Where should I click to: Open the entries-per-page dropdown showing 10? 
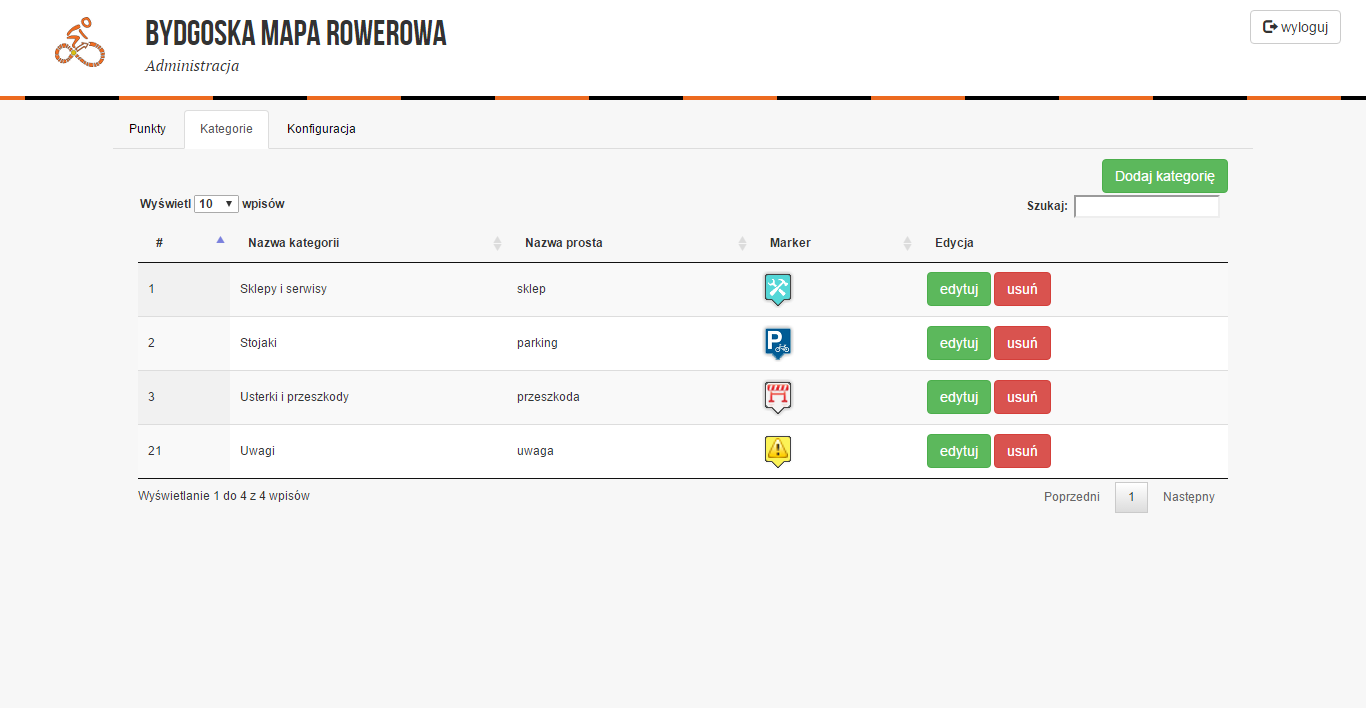[x=216, y=204]
